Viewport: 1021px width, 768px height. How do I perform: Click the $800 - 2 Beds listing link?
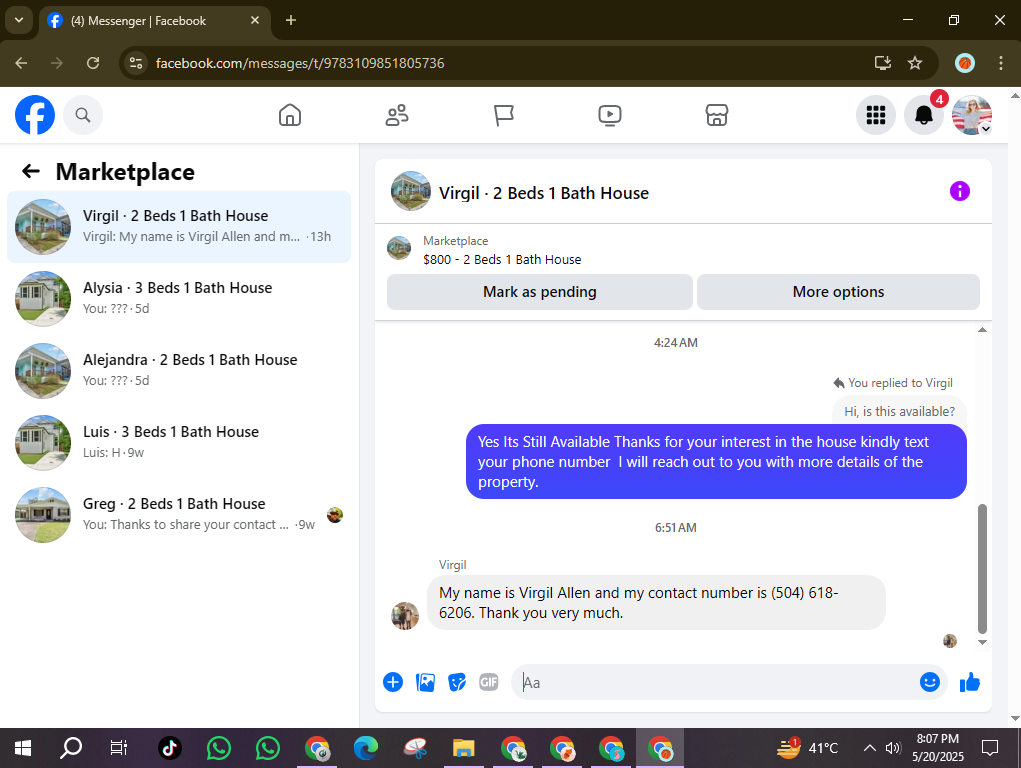pos(502,259)
